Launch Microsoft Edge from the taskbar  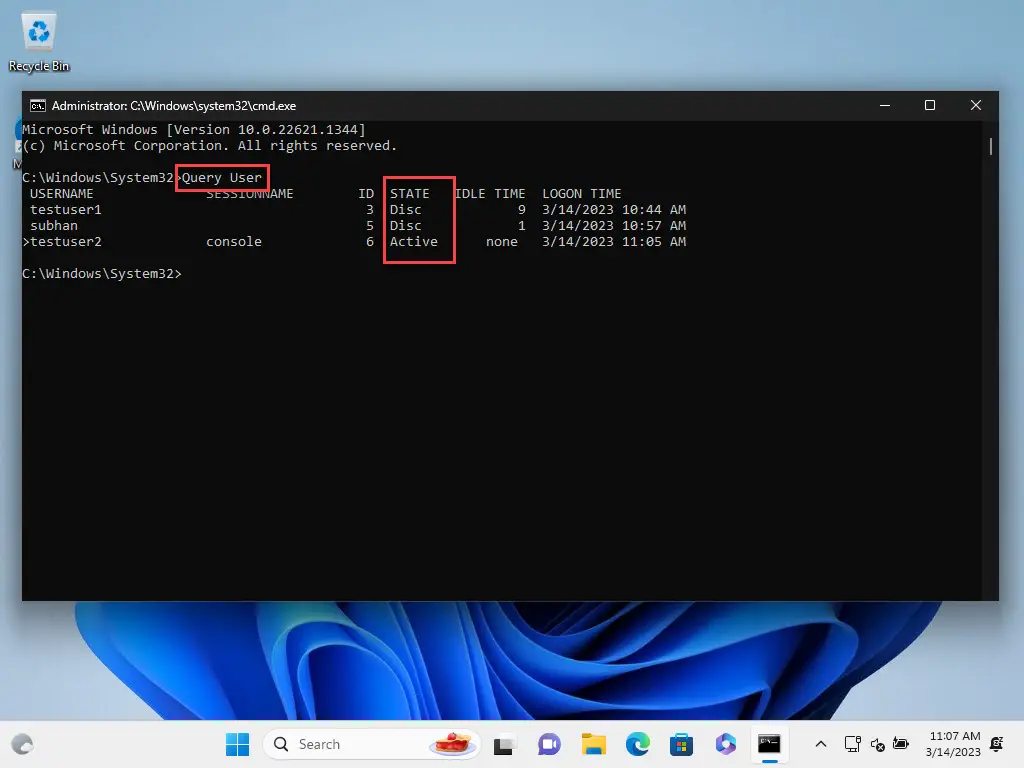638,744
